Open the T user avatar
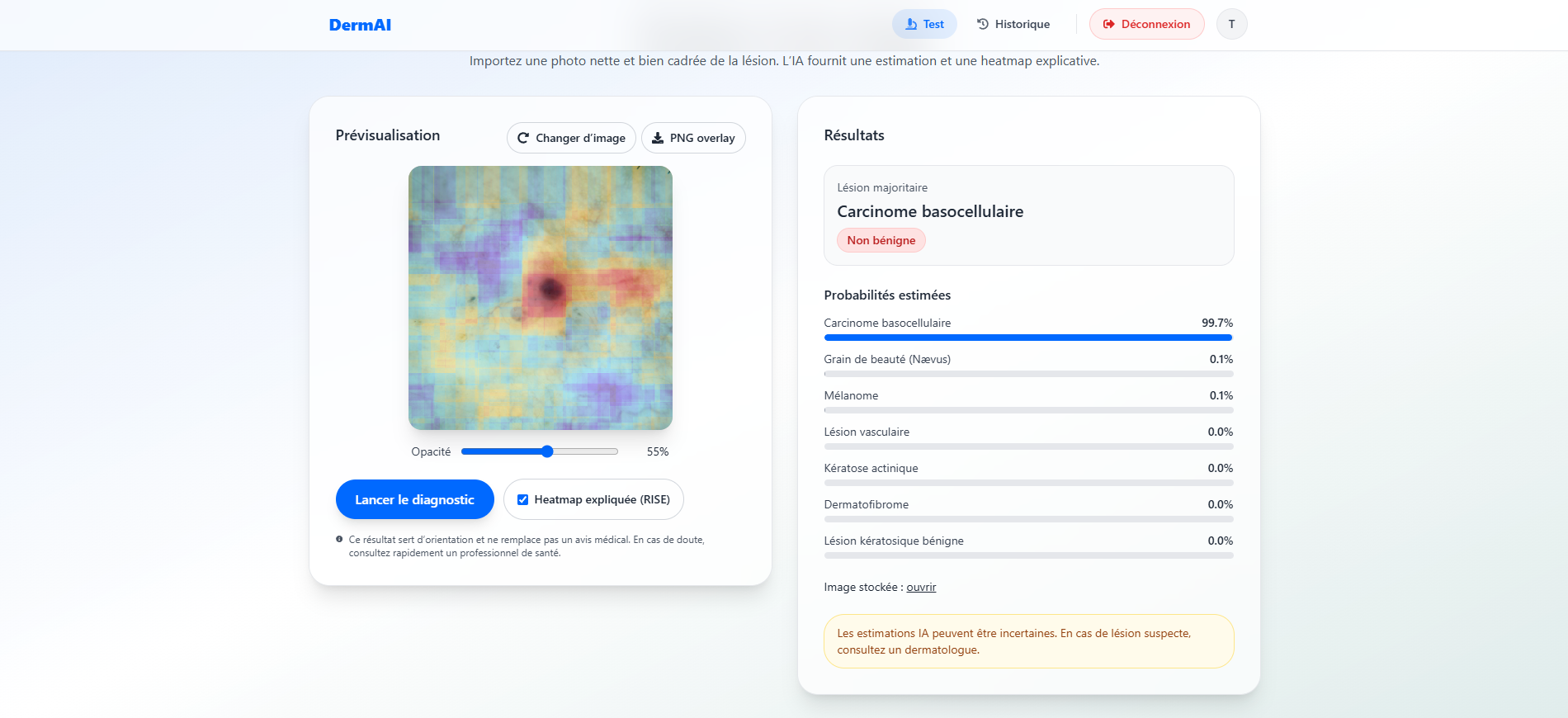Screen dimensions: 1568x718 point(1231,24)
